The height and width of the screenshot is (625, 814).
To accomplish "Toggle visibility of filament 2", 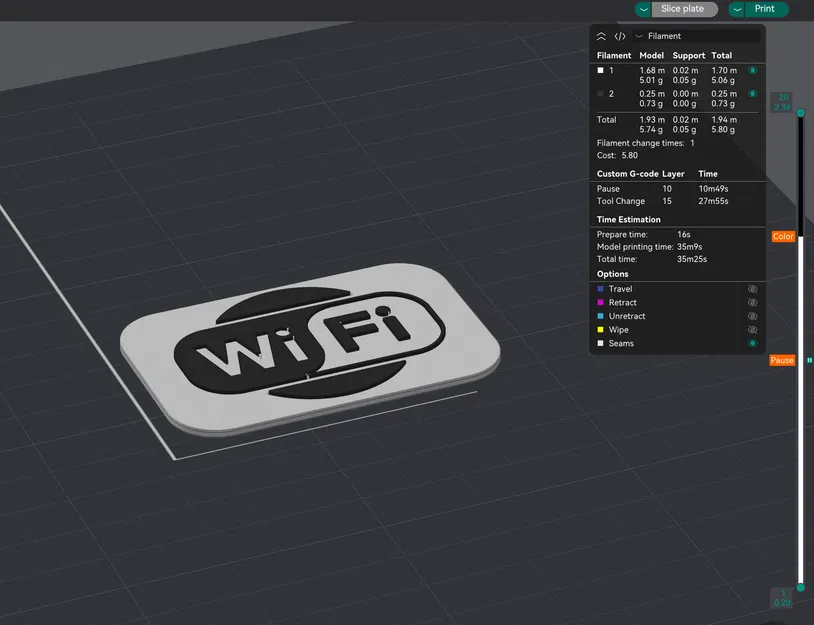I will (752, 94).
